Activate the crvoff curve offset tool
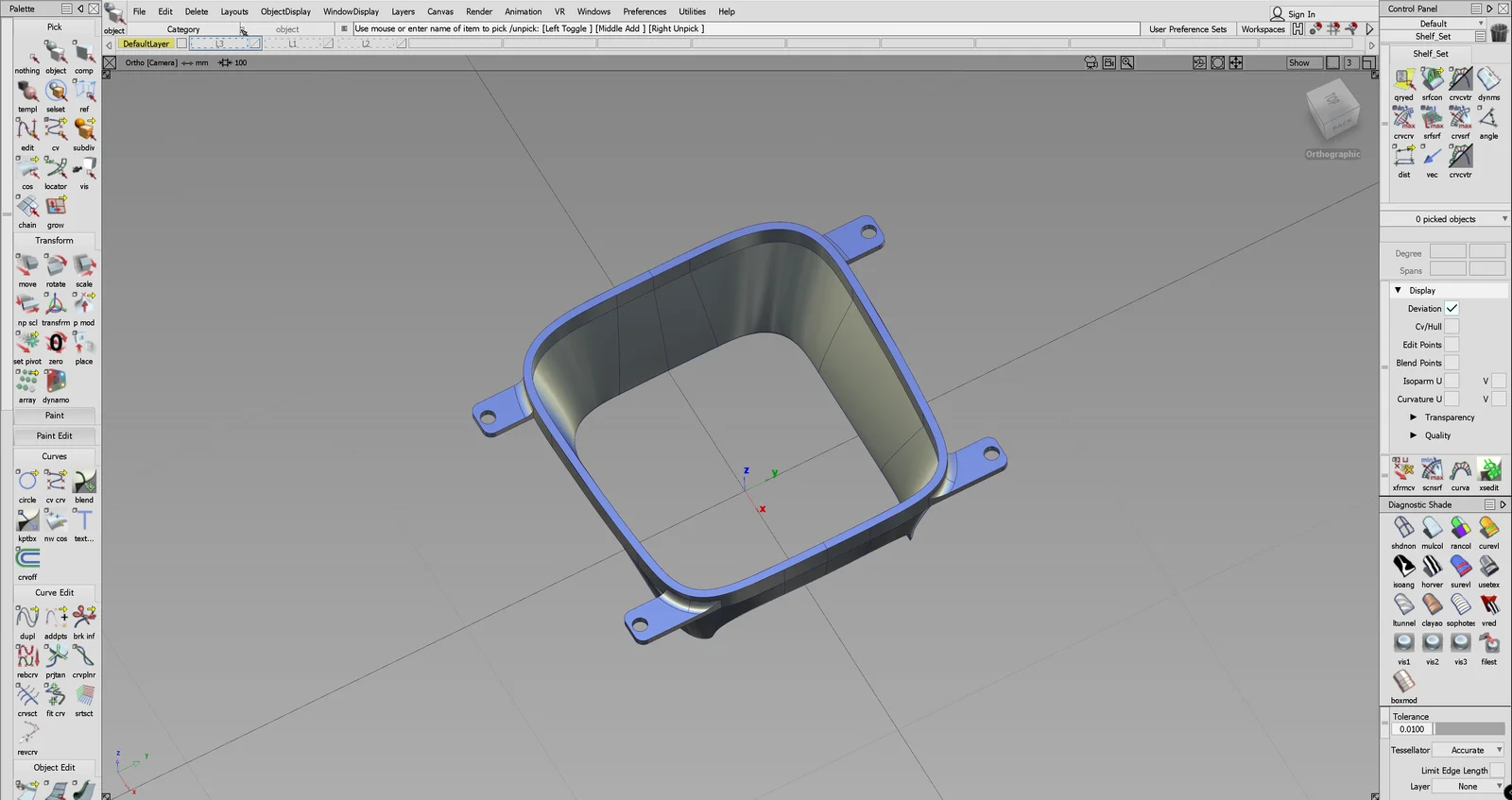Viewport: 1512px width, 800px height. point(27,564)
